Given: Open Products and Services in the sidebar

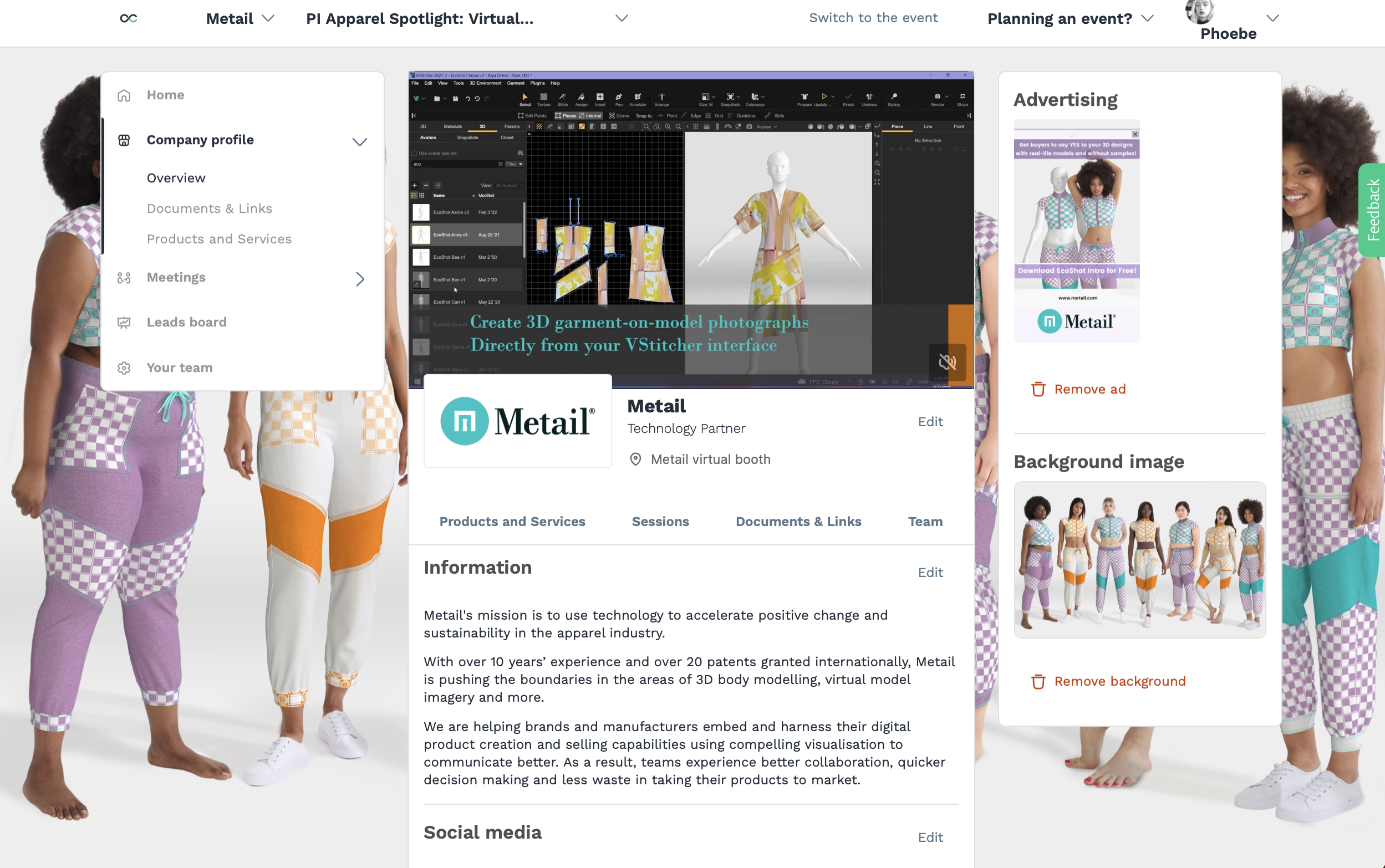Looking at the screenshot, I should (x=220, y=239).
